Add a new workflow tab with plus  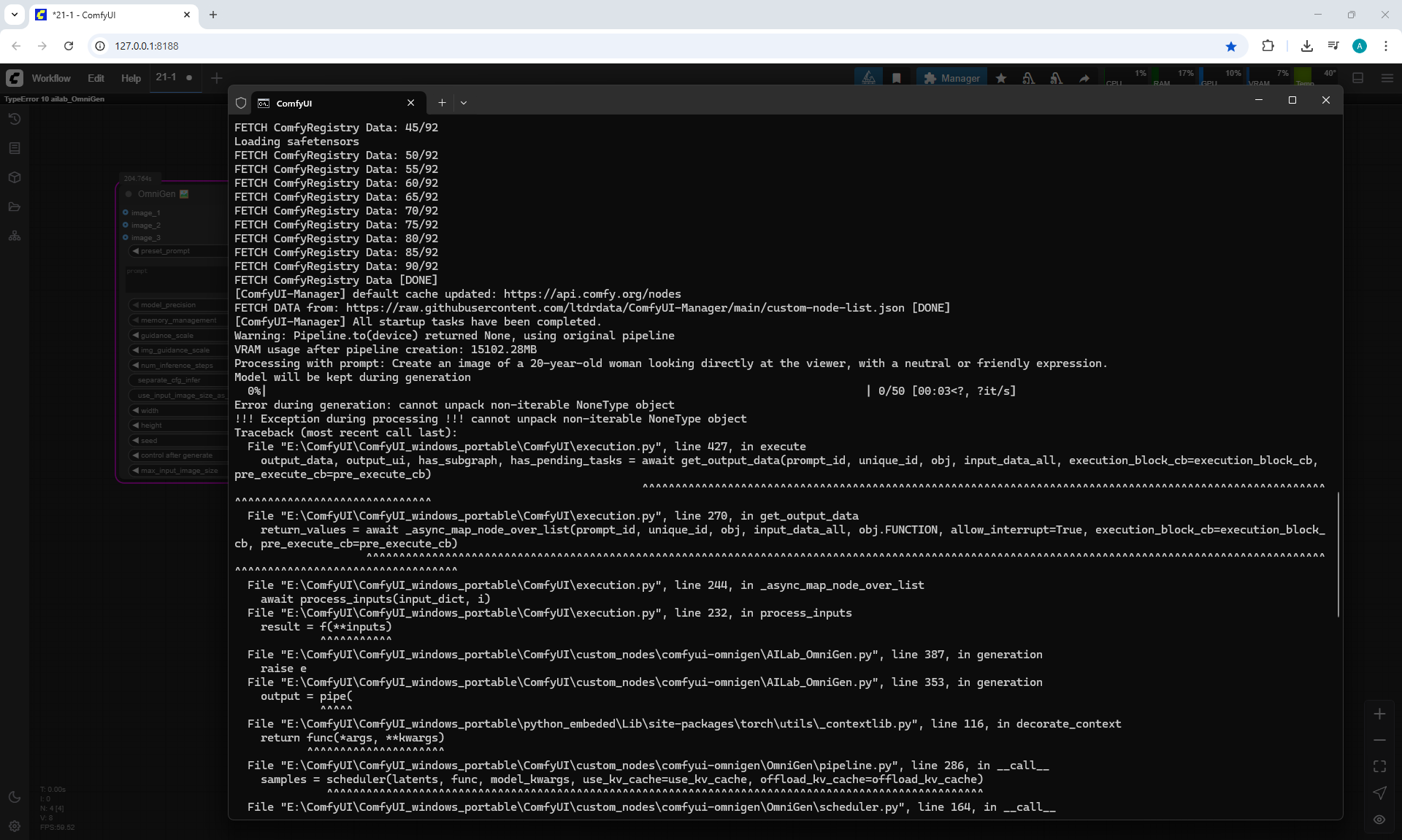216,78
